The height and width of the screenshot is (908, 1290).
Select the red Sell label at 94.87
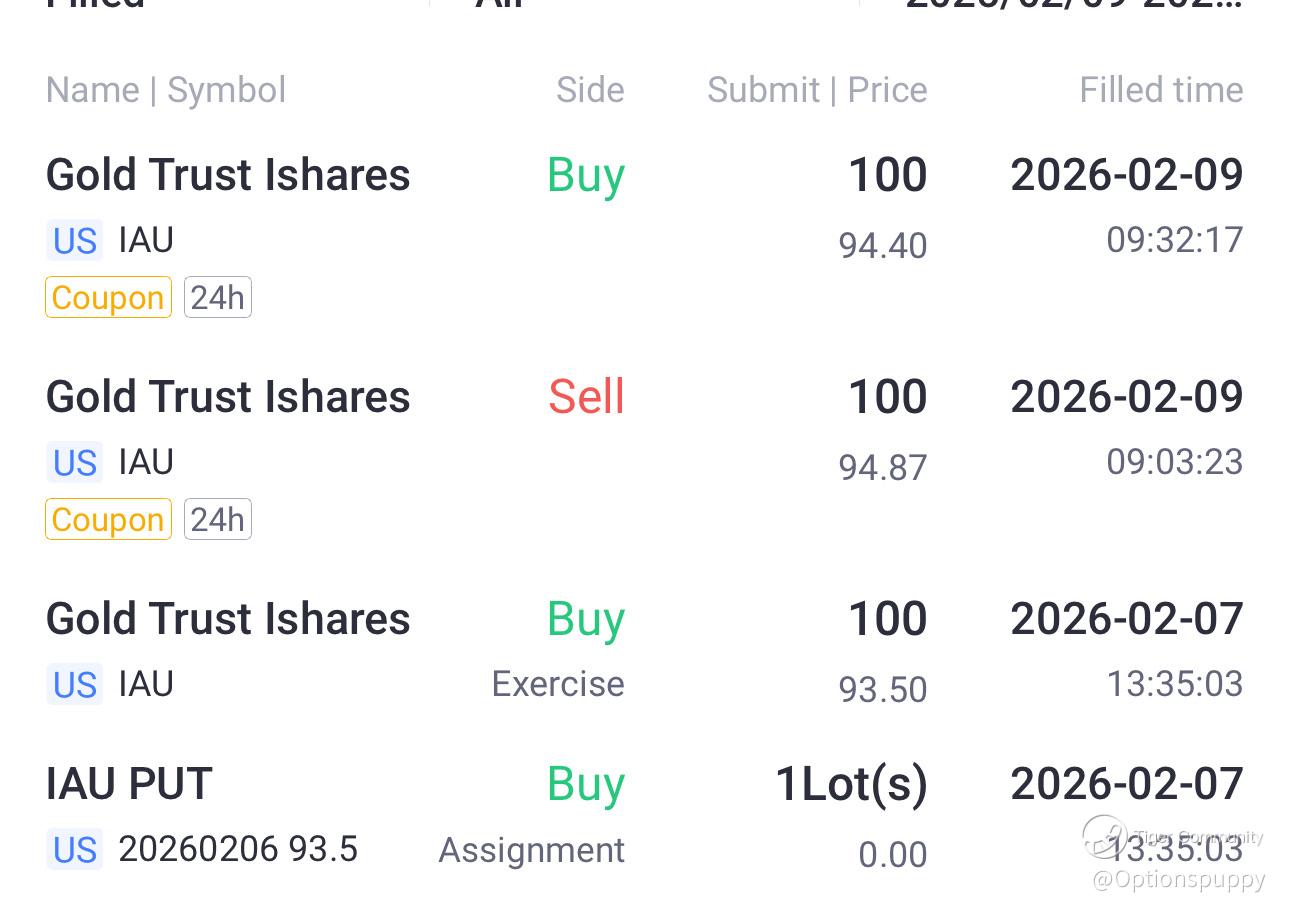click(586, 397)
